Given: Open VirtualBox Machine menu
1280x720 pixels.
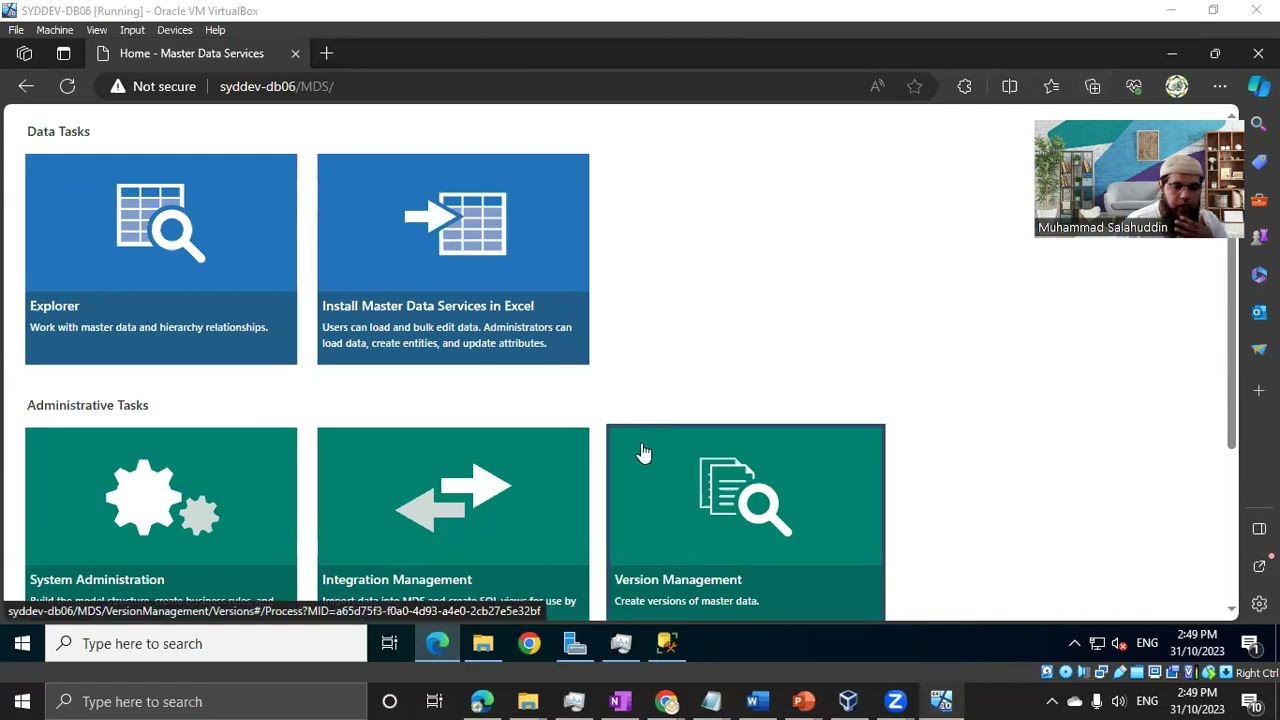Looking at the screenshot, I should coord(55,30).
